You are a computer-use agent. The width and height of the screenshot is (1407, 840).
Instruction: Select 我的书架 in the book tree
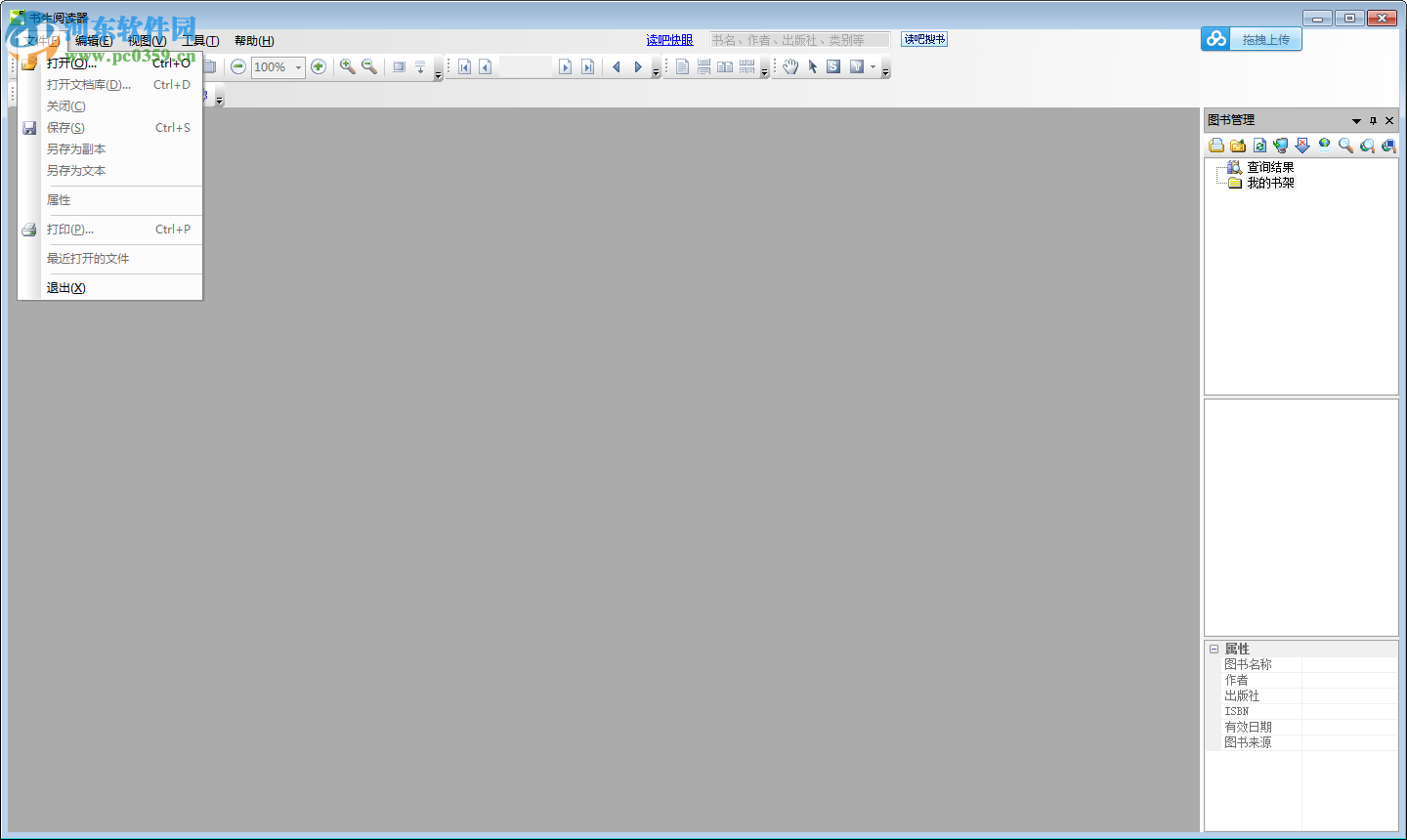[1270, 183]
